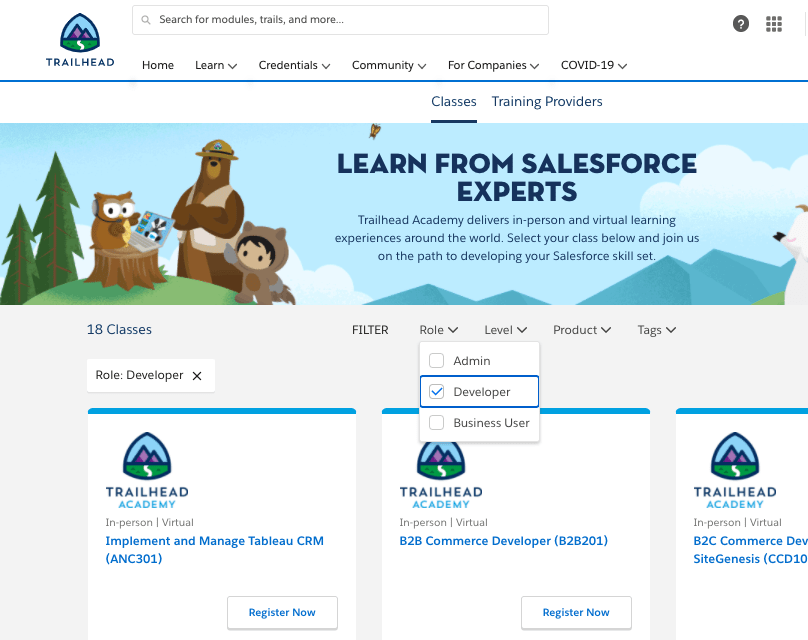Open the COVID-19 navigation menu

pos(594,65)
